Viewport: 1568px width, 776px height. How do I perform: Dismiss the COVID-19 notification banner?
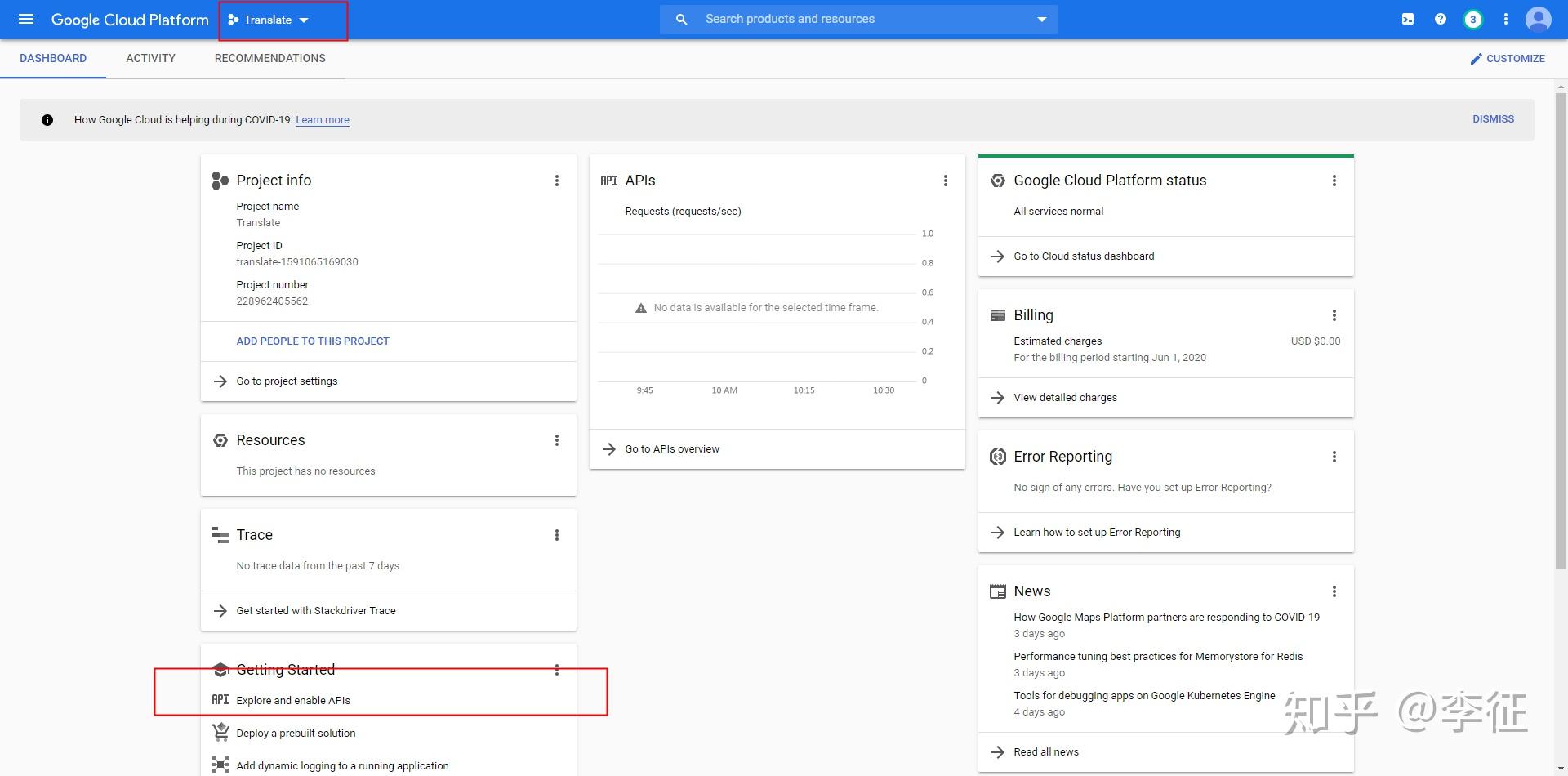(x=1493, y=119)
